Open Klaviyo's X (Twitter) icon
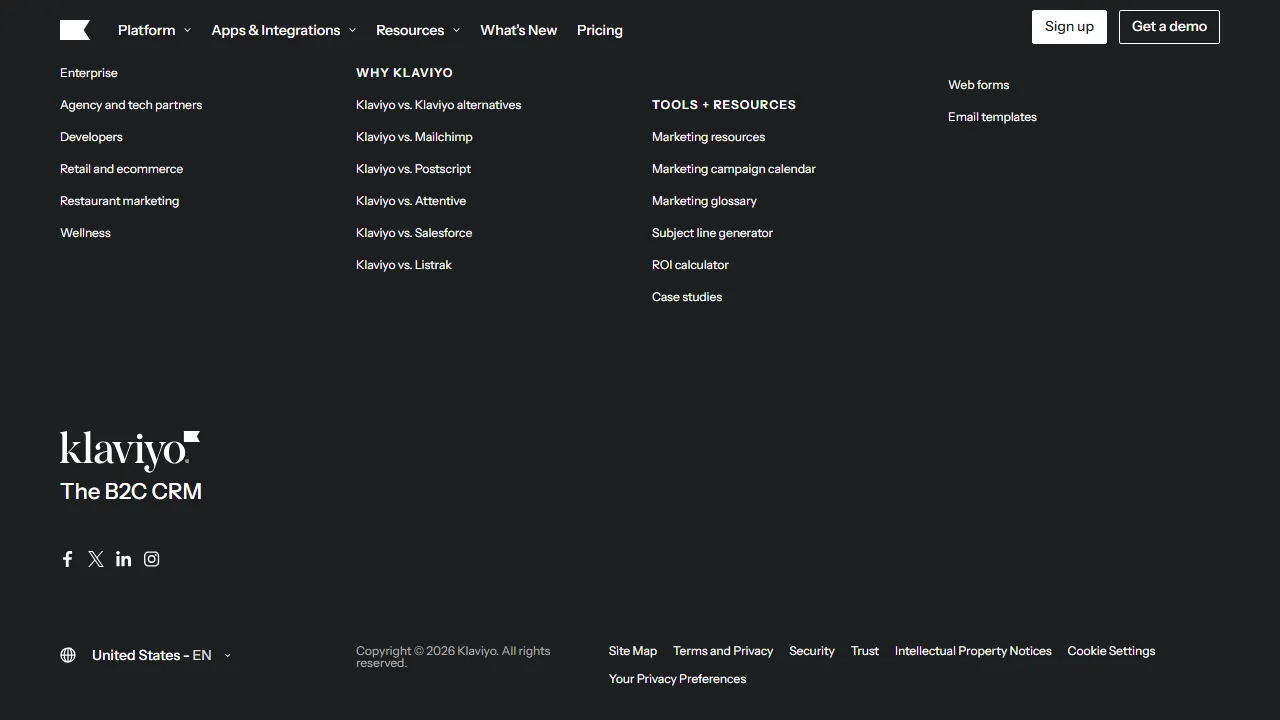 (96, 559)
